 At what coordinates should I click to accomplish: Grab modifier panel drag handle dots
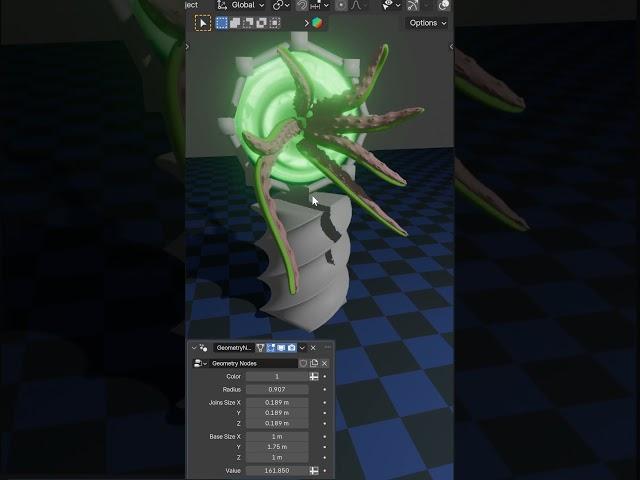tap(328, 347)
